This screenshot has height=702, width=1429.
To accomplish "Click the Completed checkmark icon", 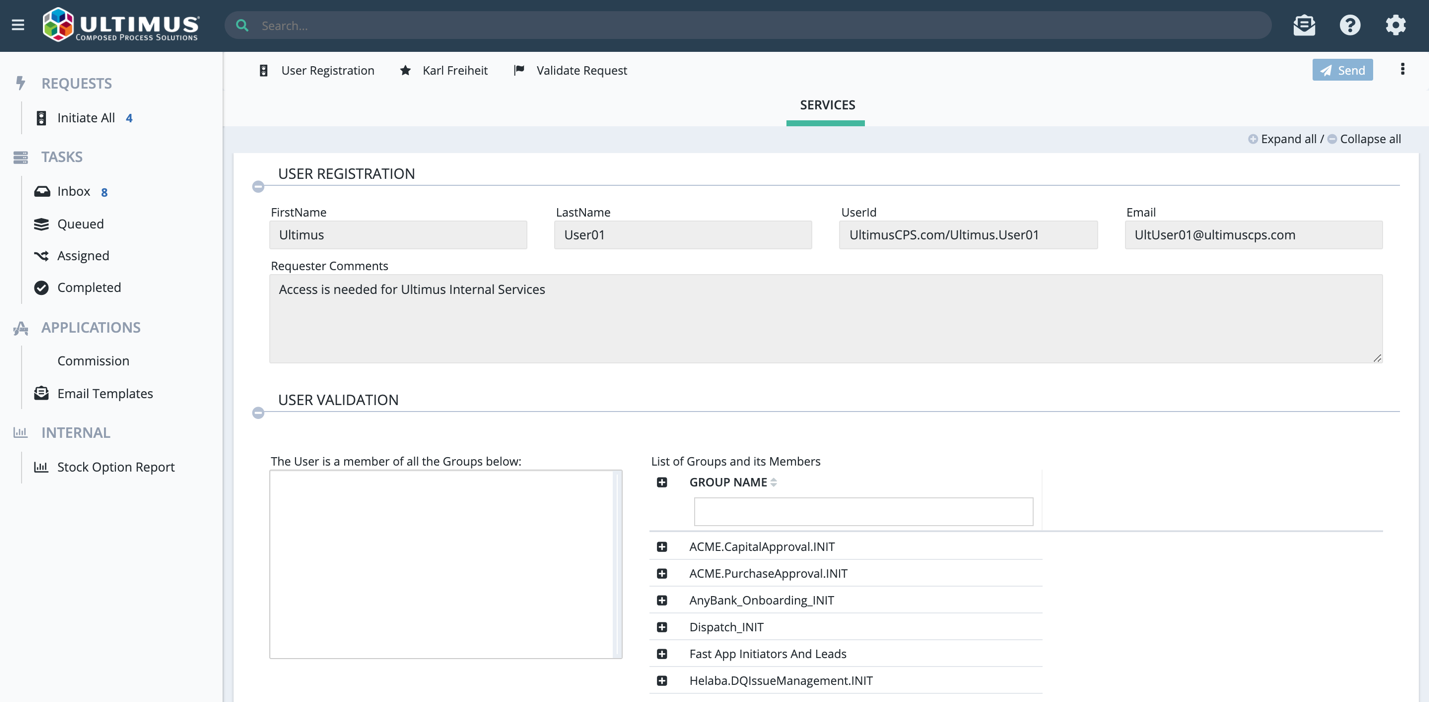I will (x=41, y=288).
